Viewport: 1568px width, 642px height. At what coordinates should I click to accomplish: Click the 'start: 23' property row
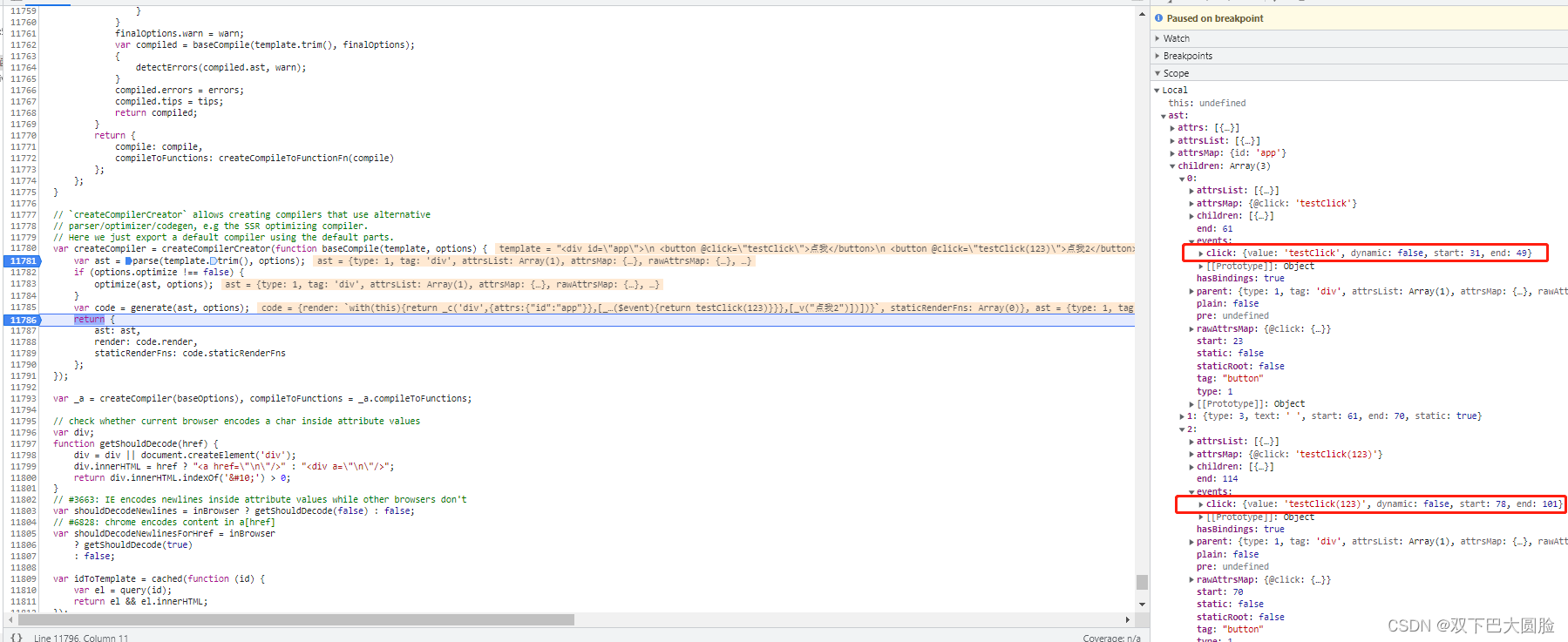click(x=1219, y=341)
